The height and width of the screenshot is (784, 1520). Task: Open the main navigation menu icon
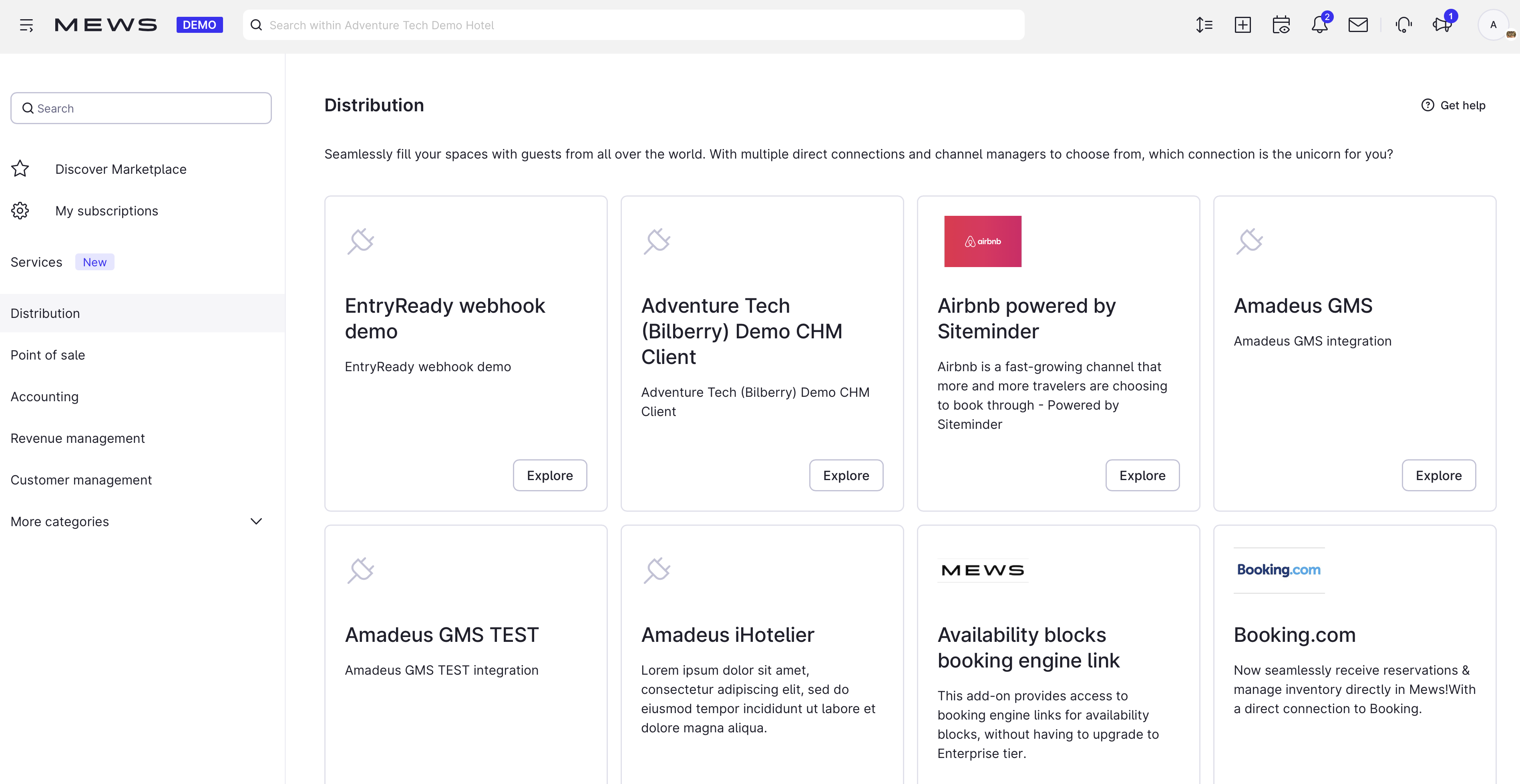(26, 25)
